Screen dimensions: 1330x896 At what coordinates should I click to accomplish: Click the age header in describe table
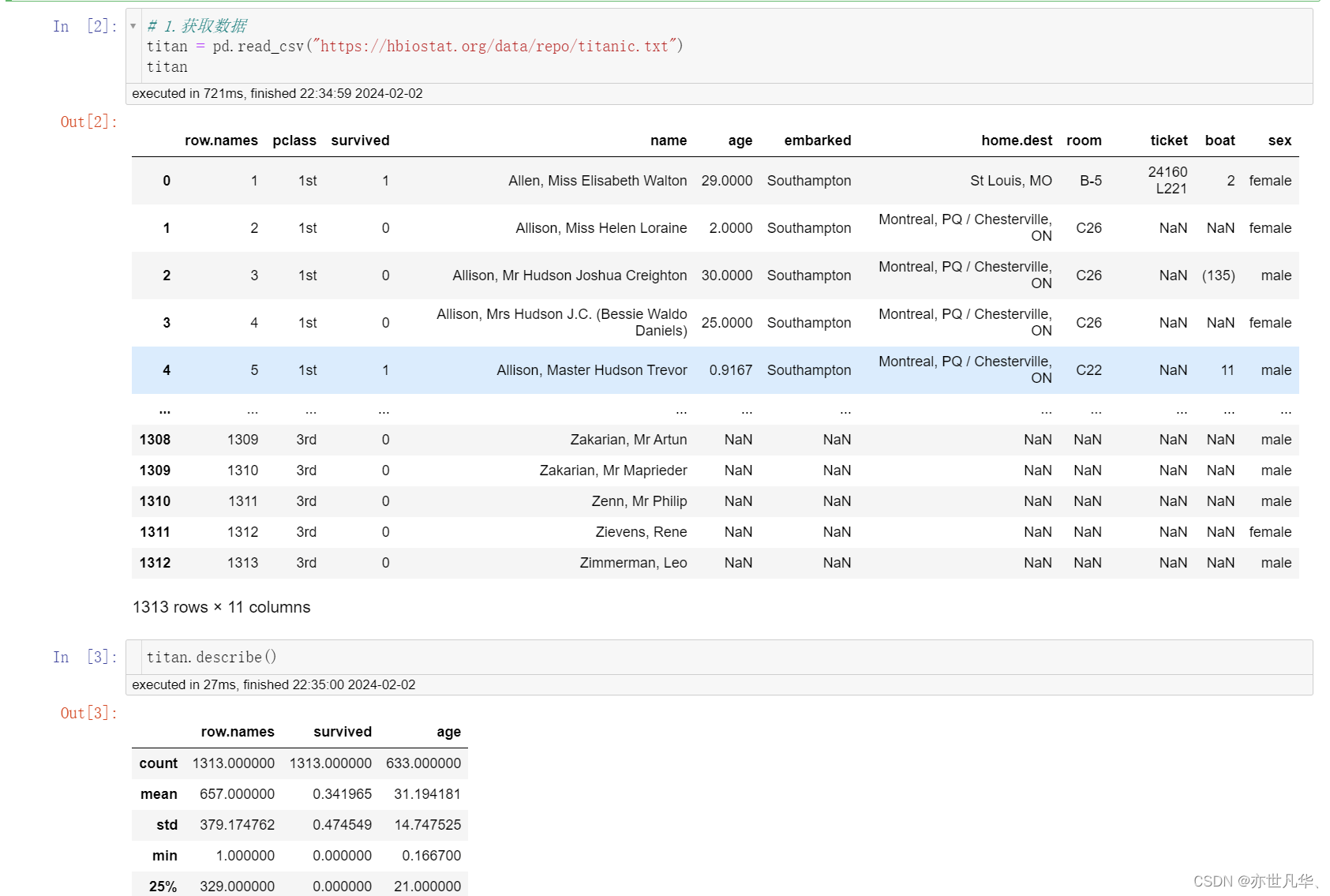point(448,732)
